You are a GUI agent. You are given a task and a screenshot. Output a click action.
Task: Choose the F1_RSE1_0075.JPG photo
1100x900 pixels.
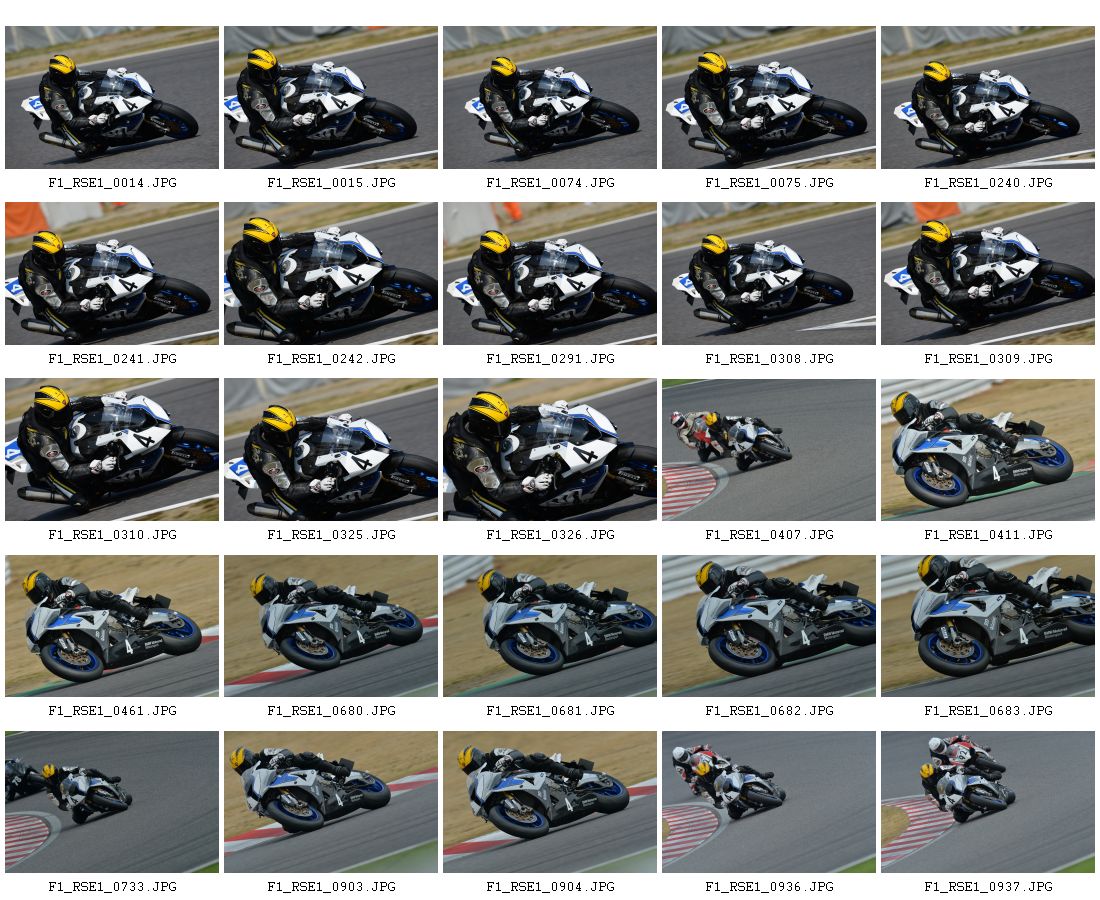(768, 98)
